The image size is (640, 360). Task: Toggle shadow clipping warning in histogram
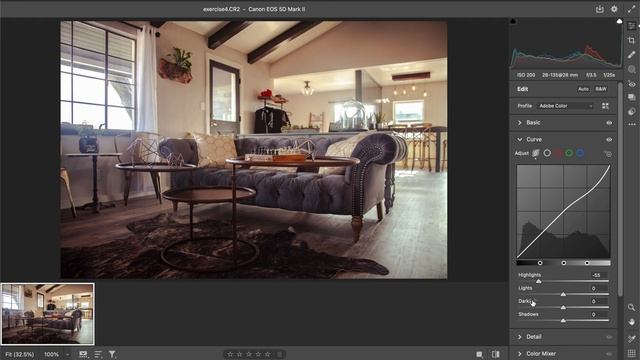[x=513, y=21]
